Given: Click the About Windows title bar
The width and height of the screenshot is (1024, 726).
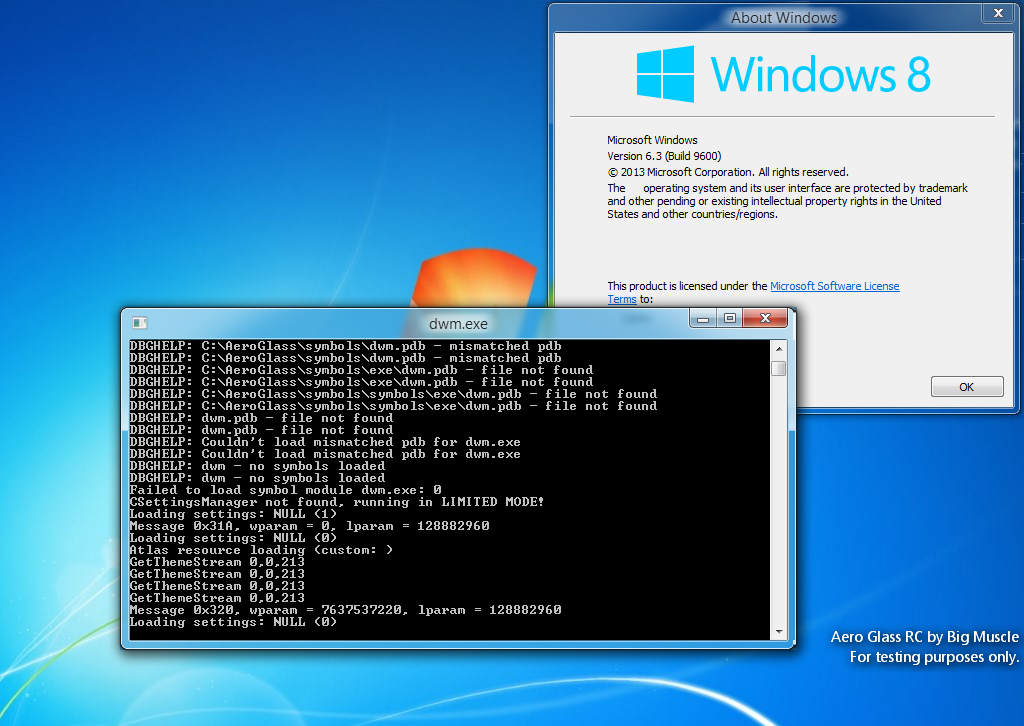Looking at the screenshot, I should [784, 17].
